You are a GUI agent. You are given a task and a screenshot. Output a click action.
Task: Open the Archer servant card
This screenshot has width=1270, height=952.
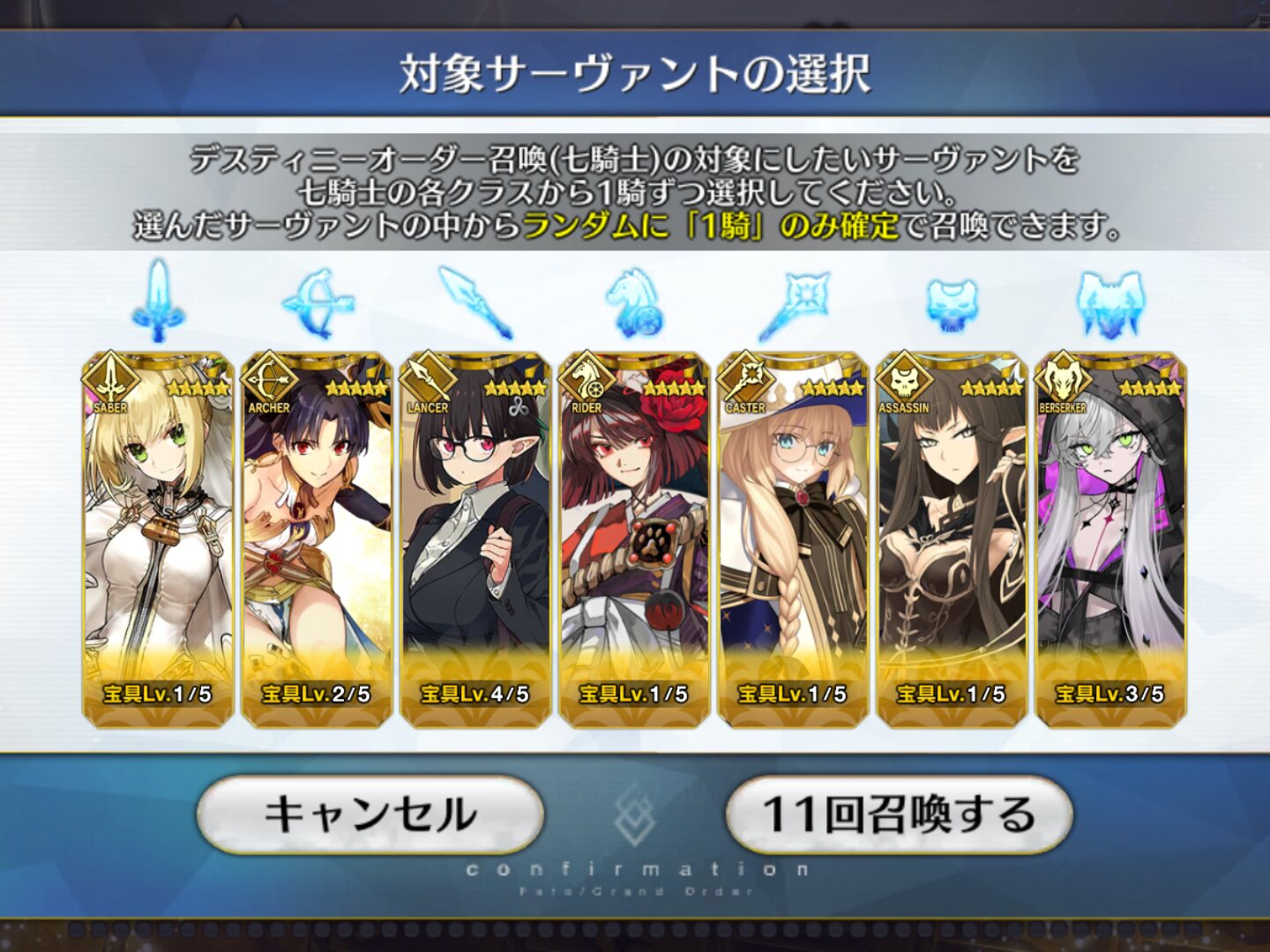(x=317, y=539)
